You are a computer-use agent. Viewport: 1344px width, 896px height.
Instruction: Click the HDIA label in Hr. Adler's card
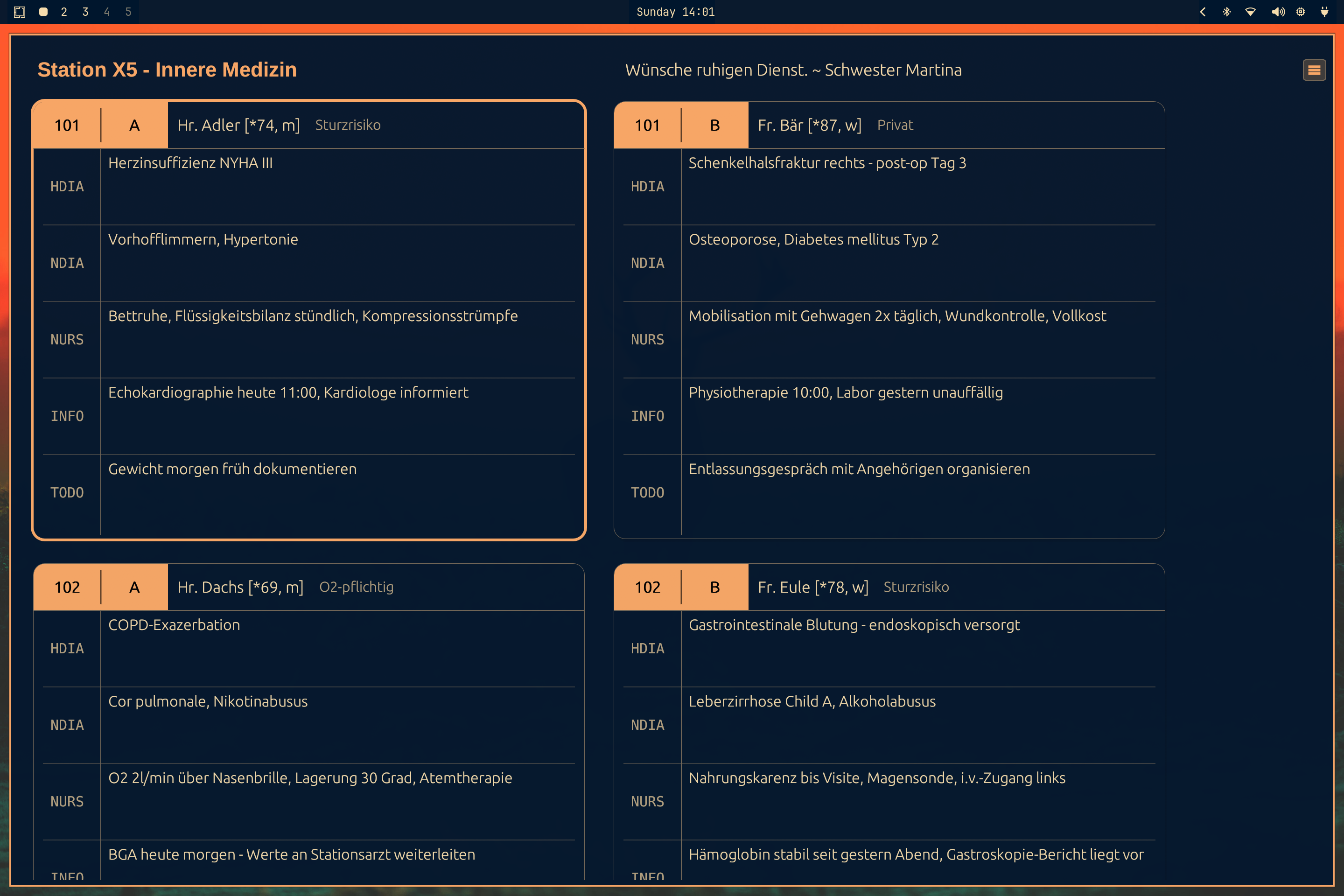pos(67,187)
